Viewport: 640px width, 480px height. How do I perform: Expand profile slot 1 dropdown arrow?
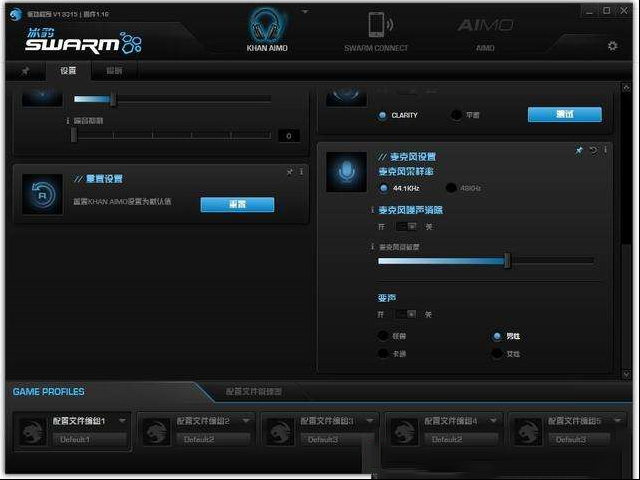[x=122, y=420]
